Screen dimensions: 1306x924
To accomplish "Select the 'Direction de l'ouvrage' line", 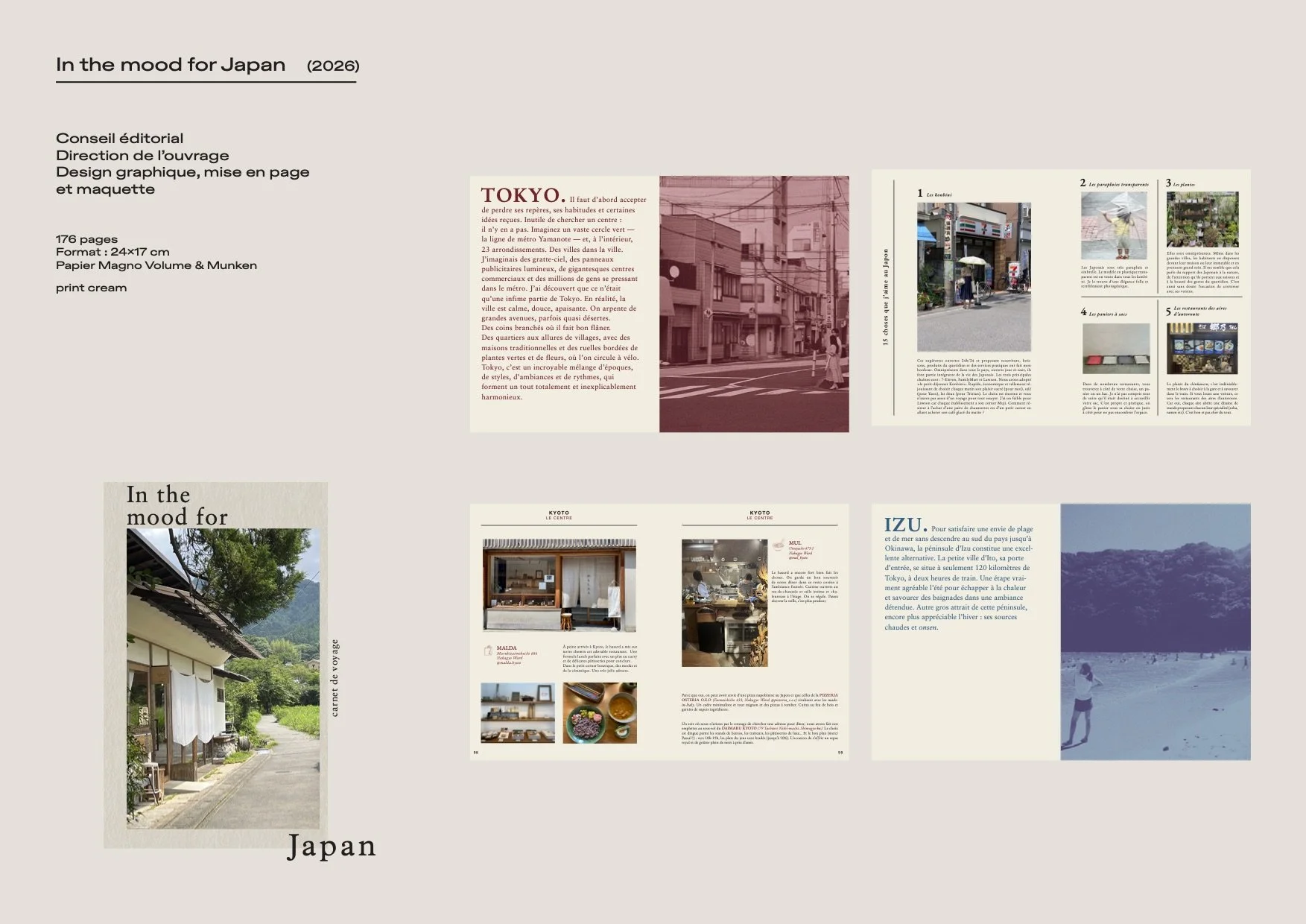I will point(142,156).
